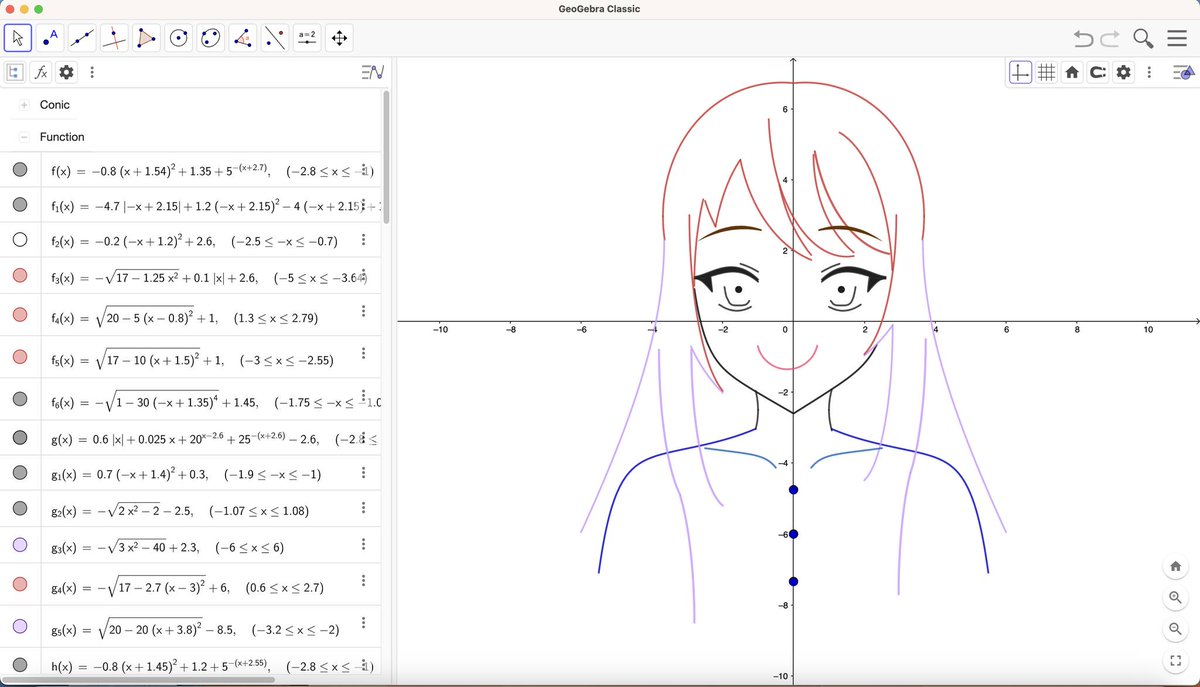Open the three-dot menu for f1(x)
Viewport: 1200px width, 687px height.
tap(364, 205)
